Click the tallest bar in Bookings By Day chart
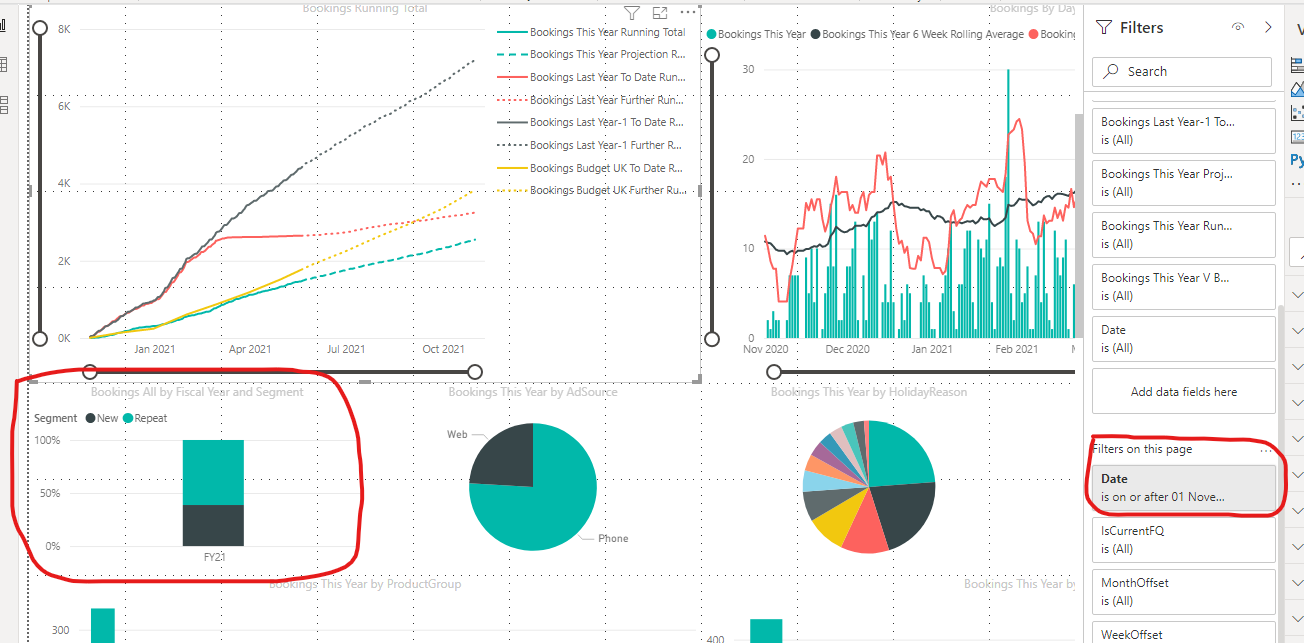The image size is (1304, 643). (1008, 203)
